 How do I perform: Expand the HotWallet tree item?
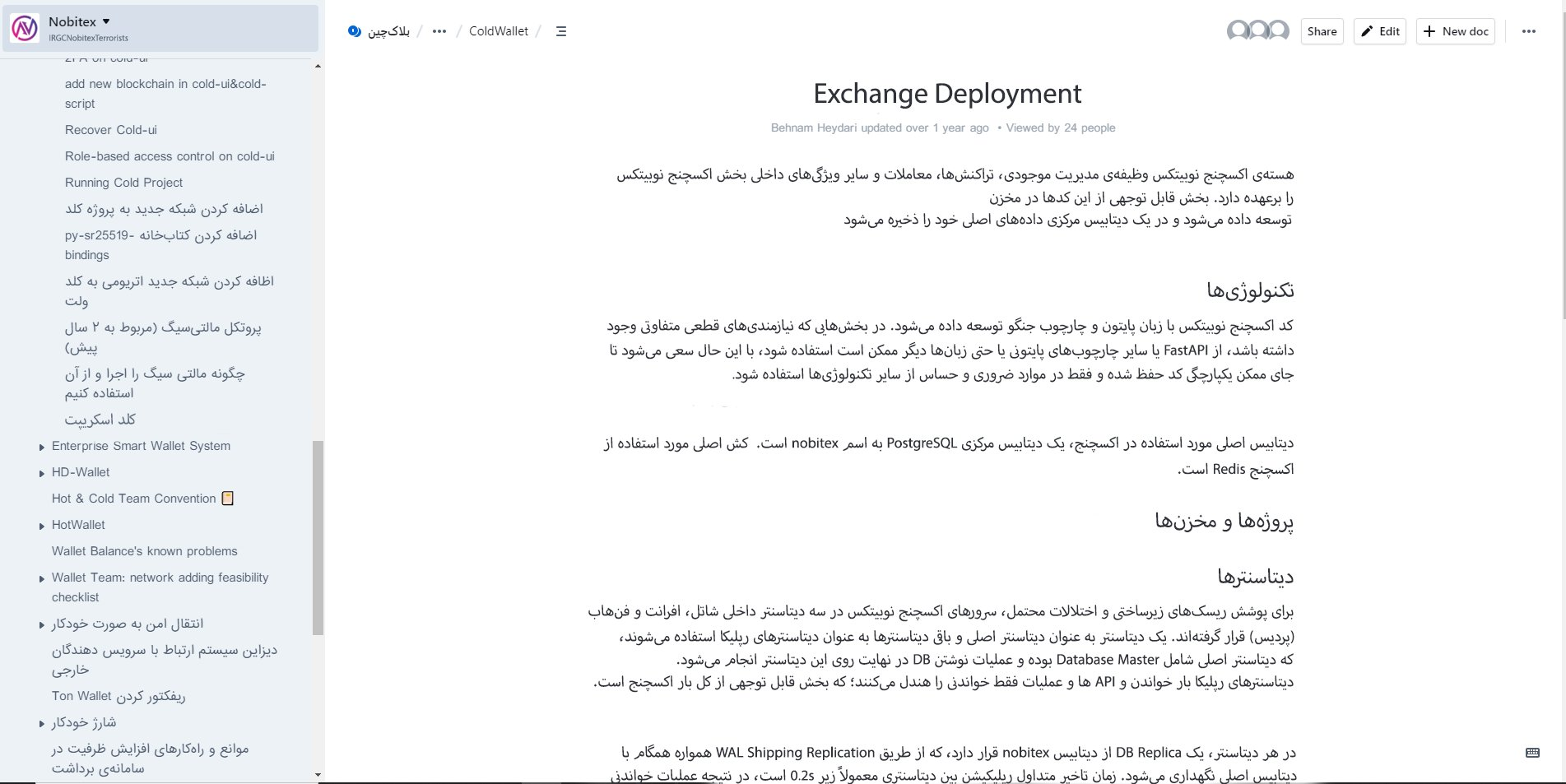tap(42, 526)
